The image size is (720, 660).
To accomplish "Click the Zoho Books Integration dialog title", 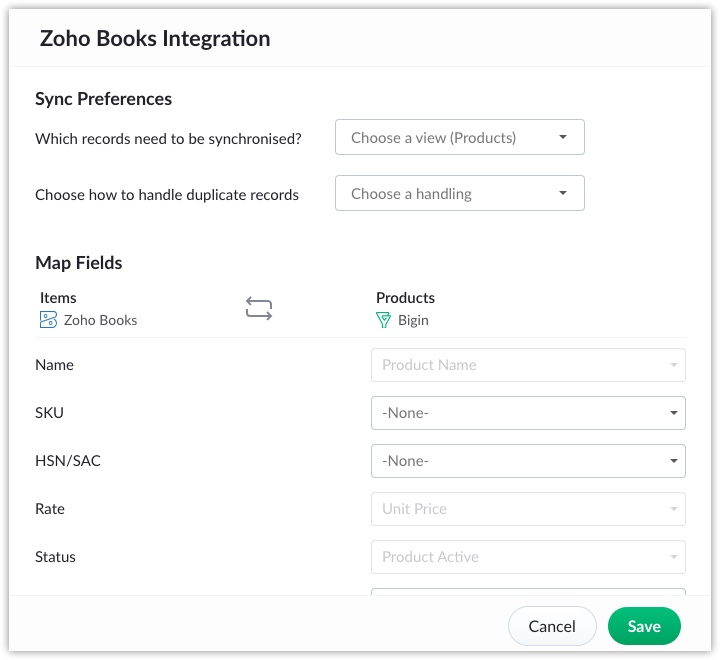I will pos(155,39).
